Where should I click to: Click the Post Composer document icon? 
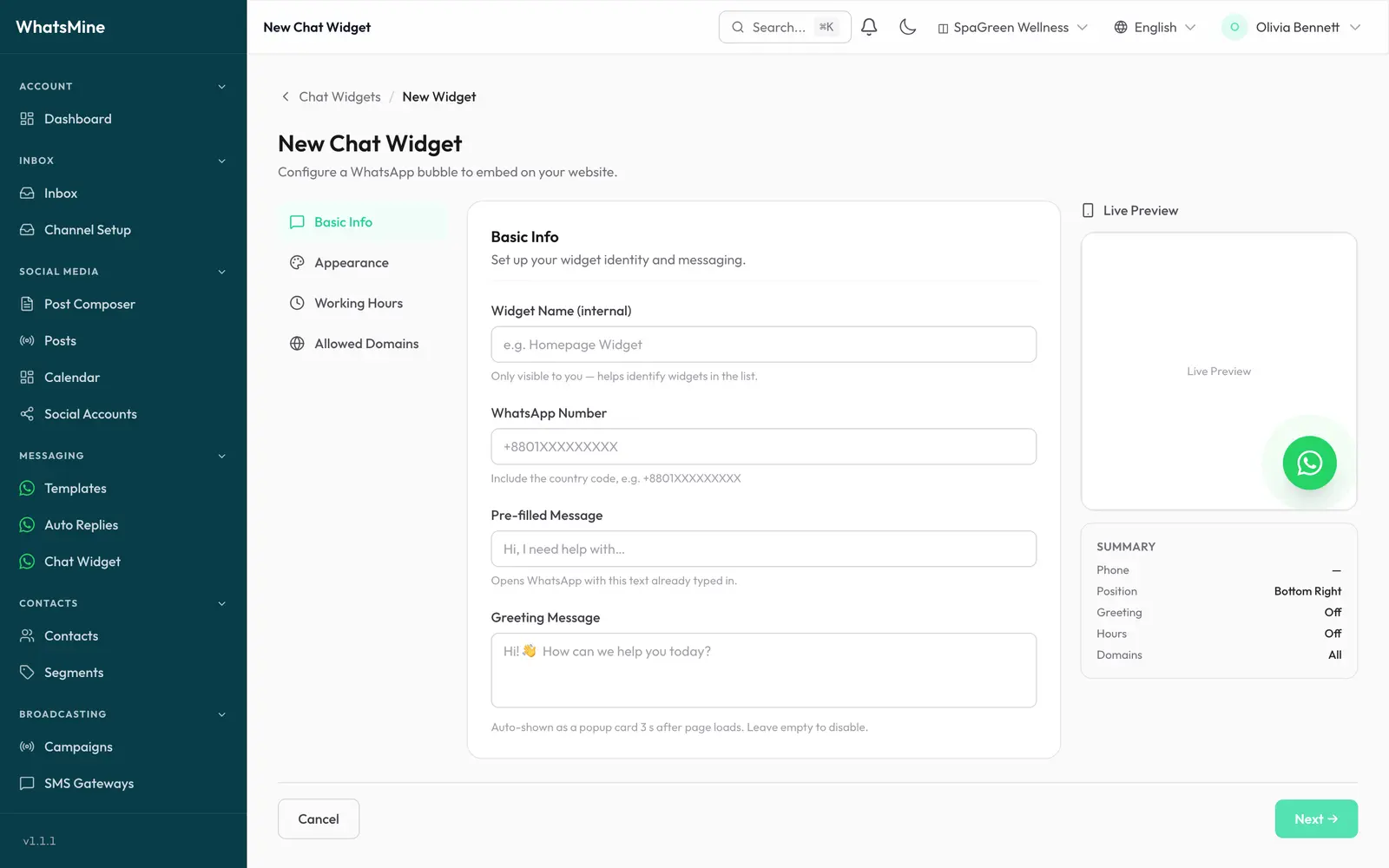[x=27, y=305]
